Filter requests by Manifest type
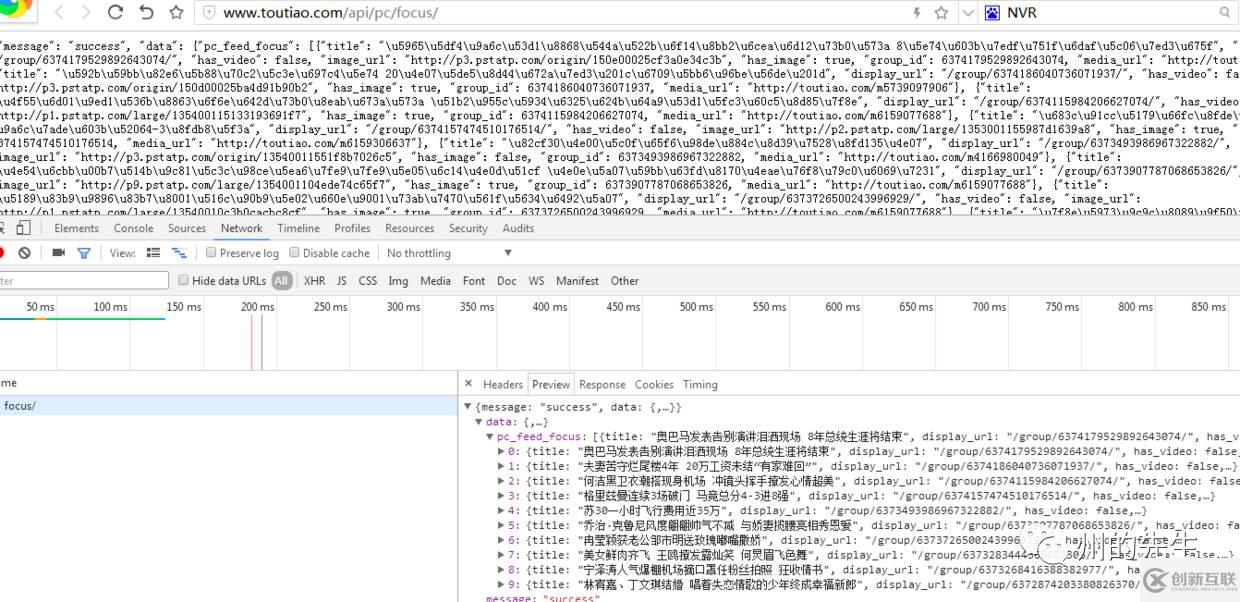Screen dimensions: 1240x602 [577, 281]
